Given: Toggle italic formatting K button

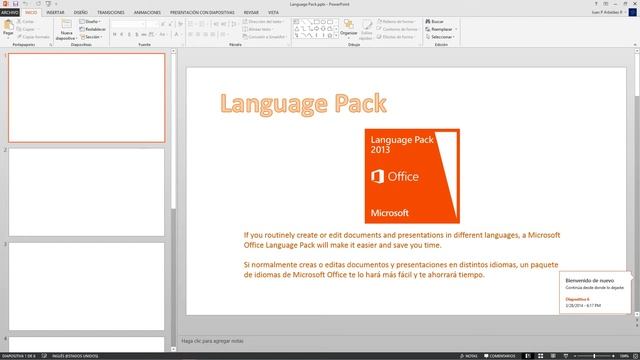Looking at the screenshot, I should tap(122, 35).
